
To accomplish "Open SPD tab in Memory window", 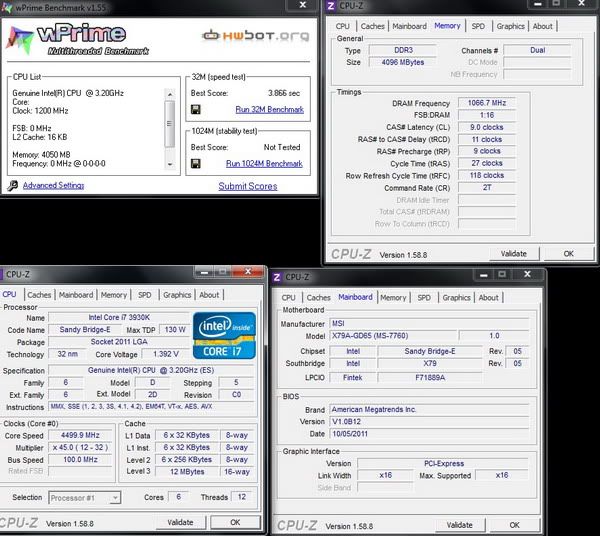I will pos(478,26).
